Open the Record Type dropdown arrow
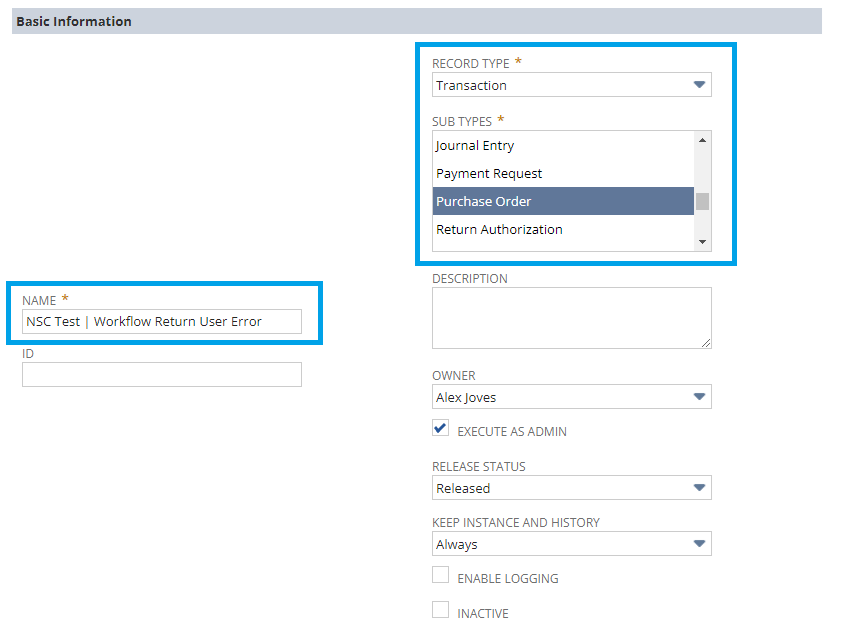The image size is (846, 636). pos(699,85)
